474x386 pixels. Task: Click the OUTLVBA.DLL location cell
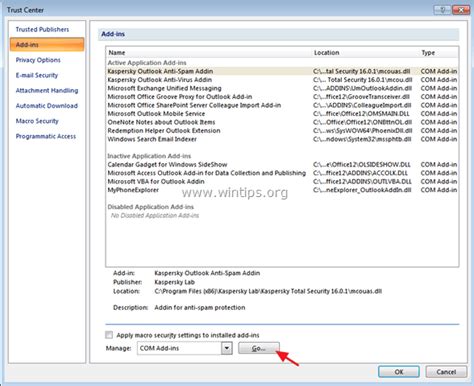pos(362,182)
